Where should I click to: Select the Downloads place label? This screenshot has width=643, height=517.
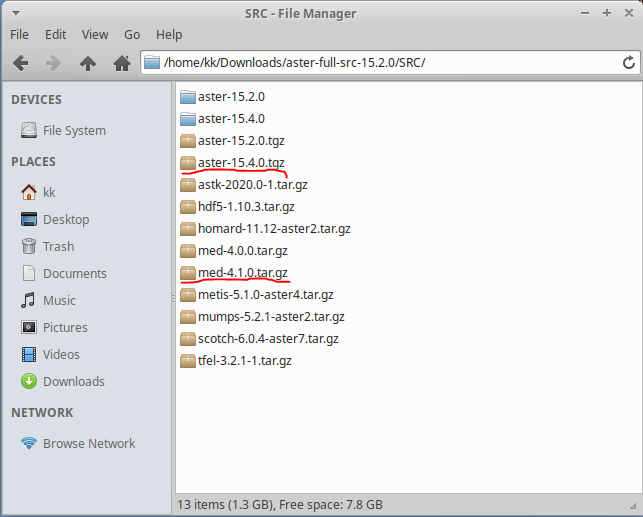tap(74, 382)
